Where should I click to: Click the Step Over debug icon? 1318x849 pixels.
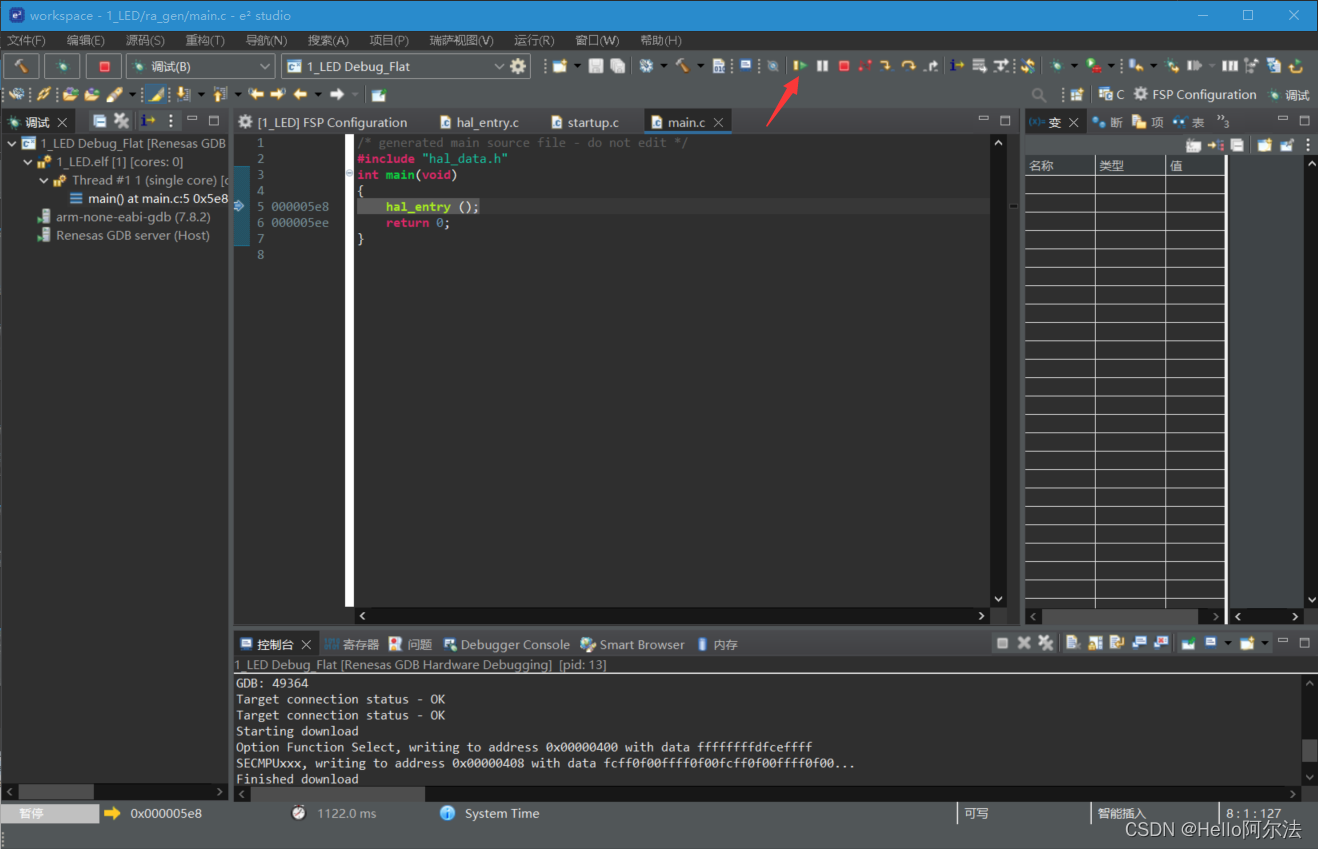[x=909, y=65]
